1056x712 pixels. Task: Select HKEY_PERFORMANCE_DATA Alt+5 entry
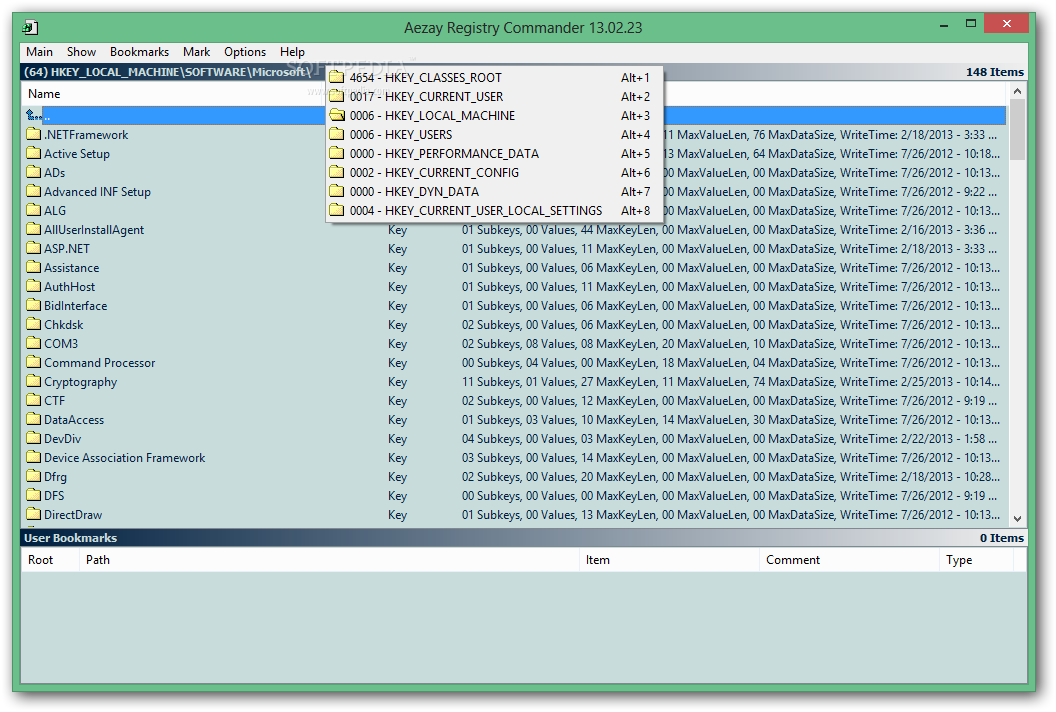[x=494, y=154]
